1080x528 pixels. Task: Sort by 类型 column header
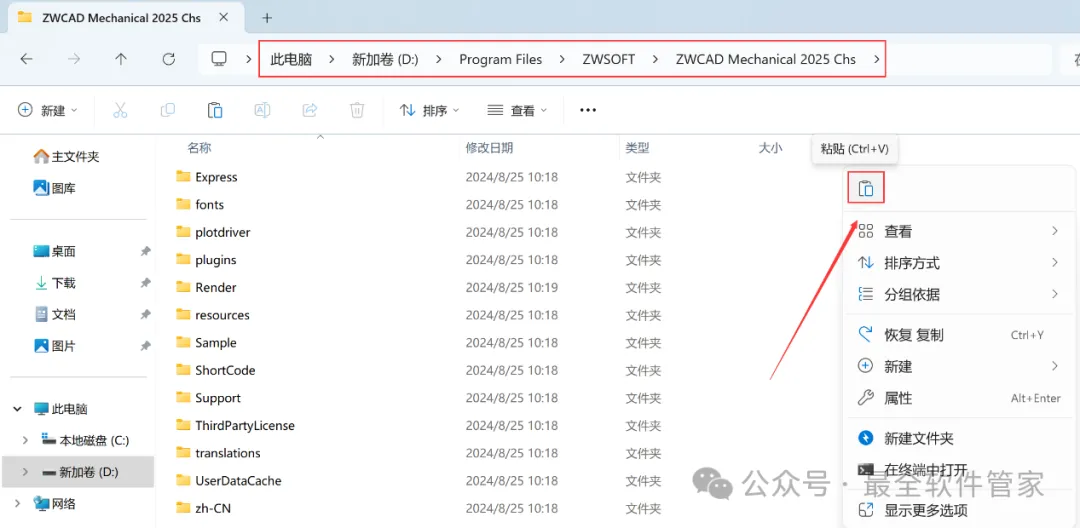tap(637, 148)
